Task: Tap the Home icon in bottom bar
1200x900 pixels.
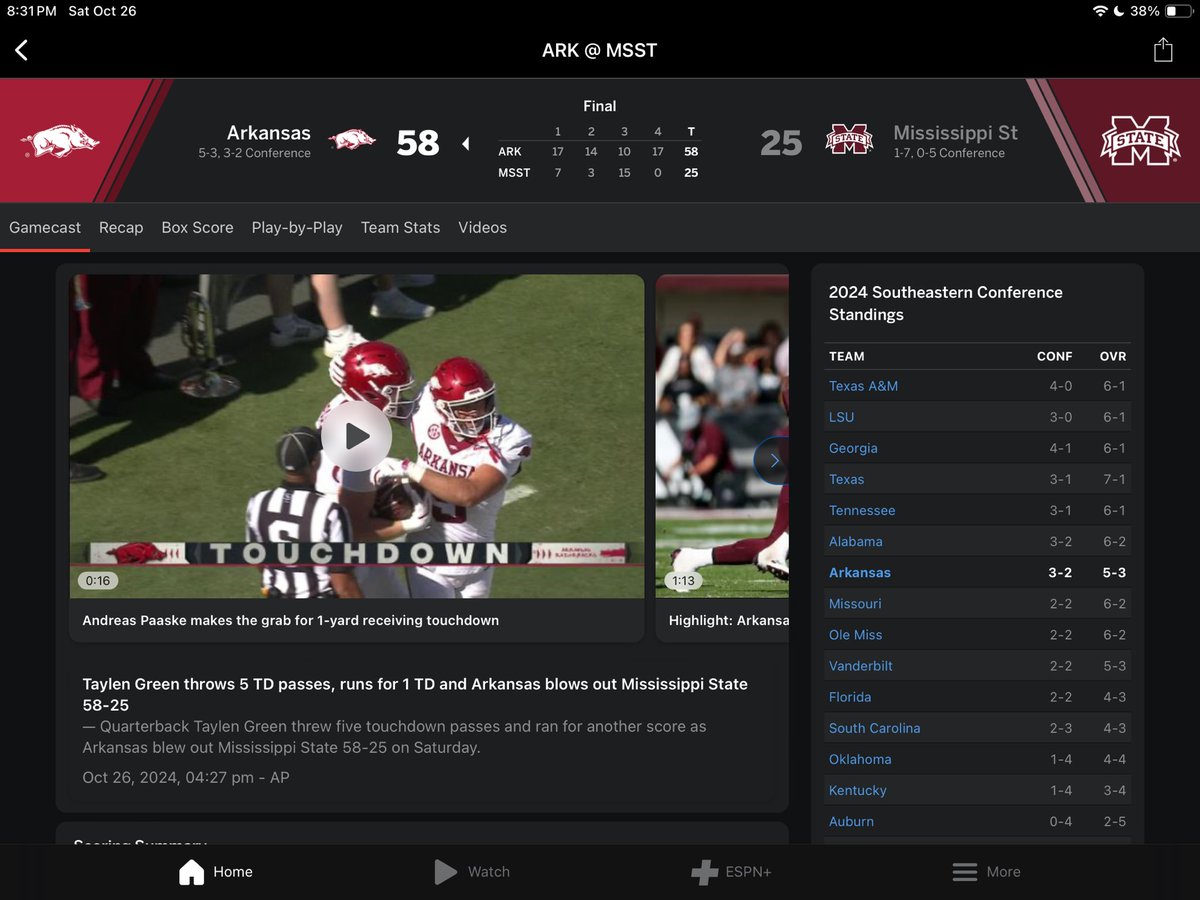Action: pos(191,872)
